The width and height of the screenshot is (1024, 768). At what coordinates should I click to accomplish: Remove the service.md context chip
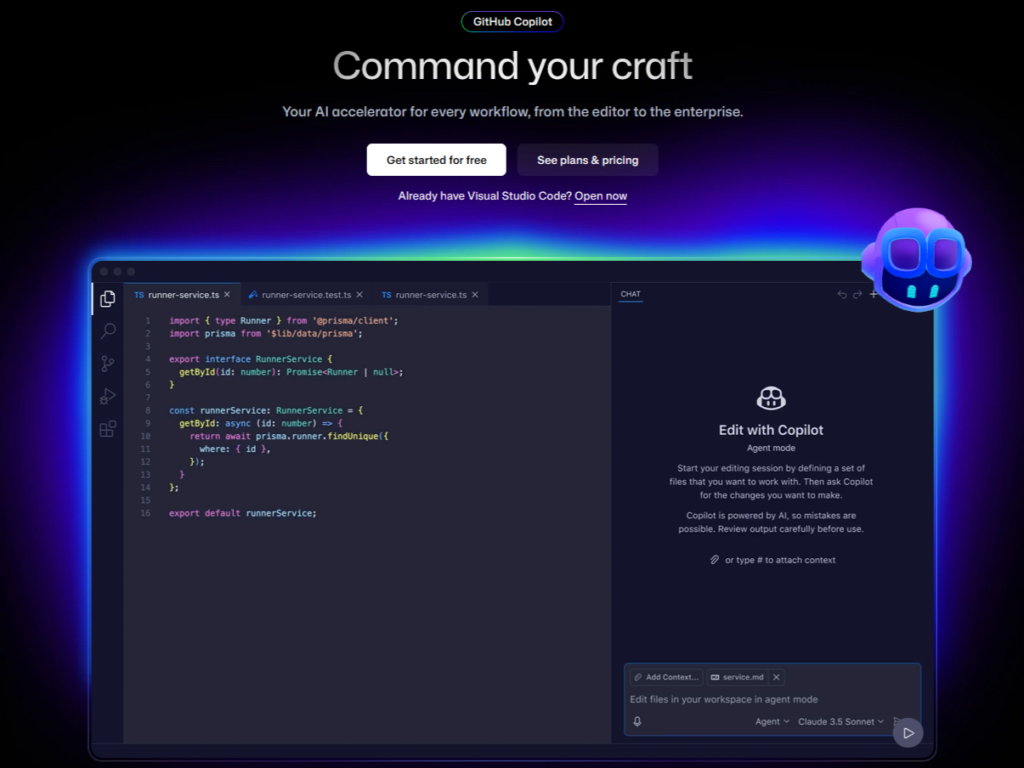(776, 677)
